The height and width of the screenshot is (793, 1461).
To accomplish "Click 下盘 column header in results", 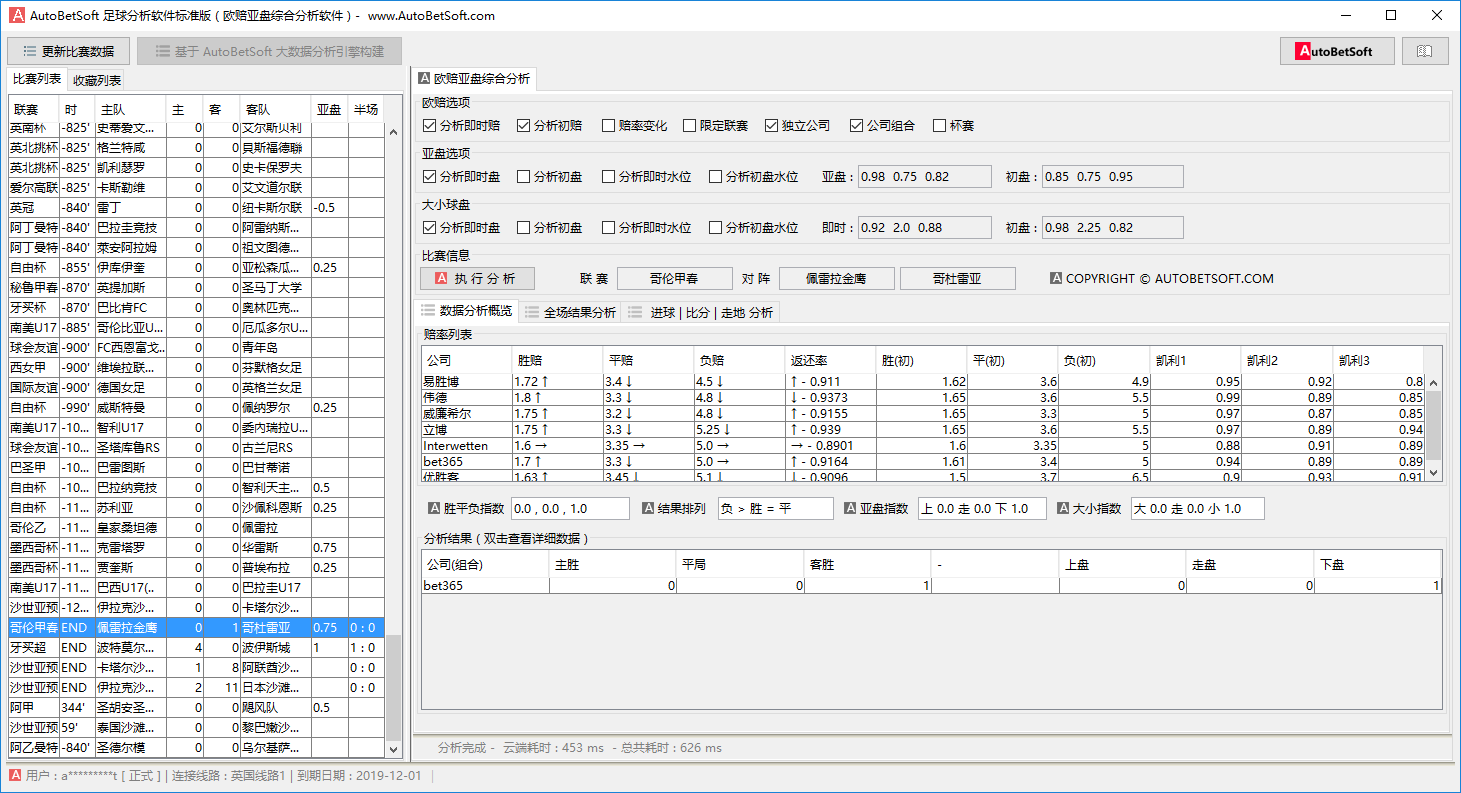I will pyautogui.click(x=1377, y=564).
